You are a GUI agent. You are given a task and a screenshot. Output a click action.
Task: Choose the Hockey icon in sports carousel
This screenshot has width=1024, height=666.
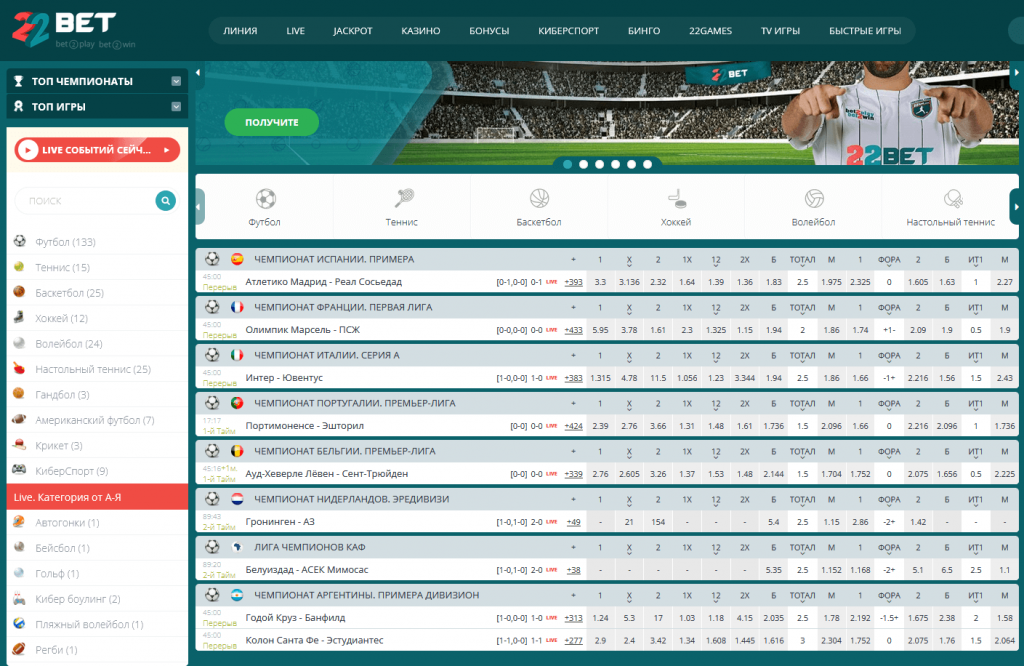676,198
